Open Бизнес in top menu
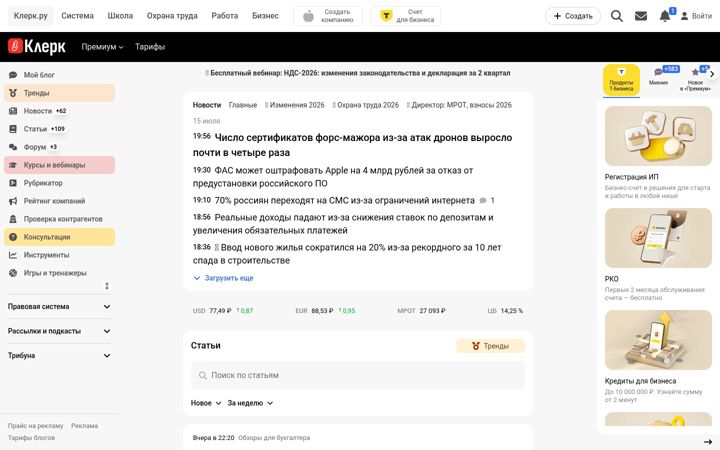720x450 pixels. pyautogui.click(x=265, y=16)
